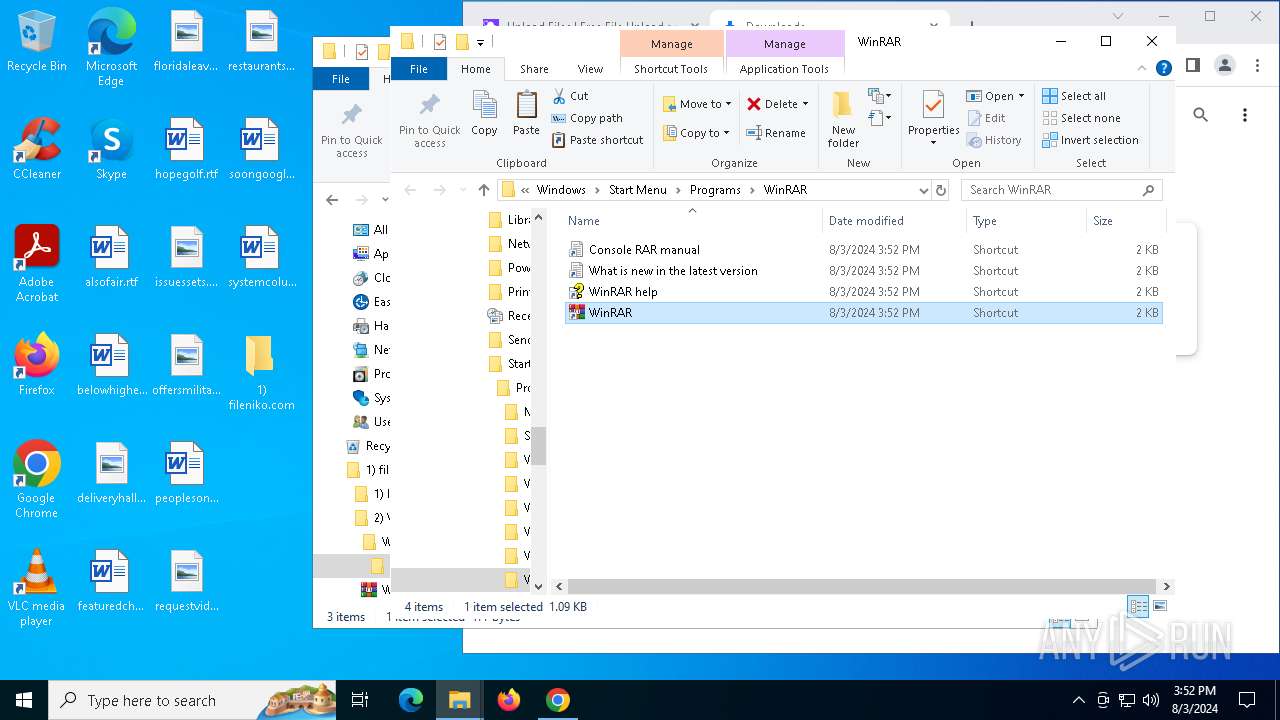Click the New folder icon
The image size is (1280, 720).
843,119
